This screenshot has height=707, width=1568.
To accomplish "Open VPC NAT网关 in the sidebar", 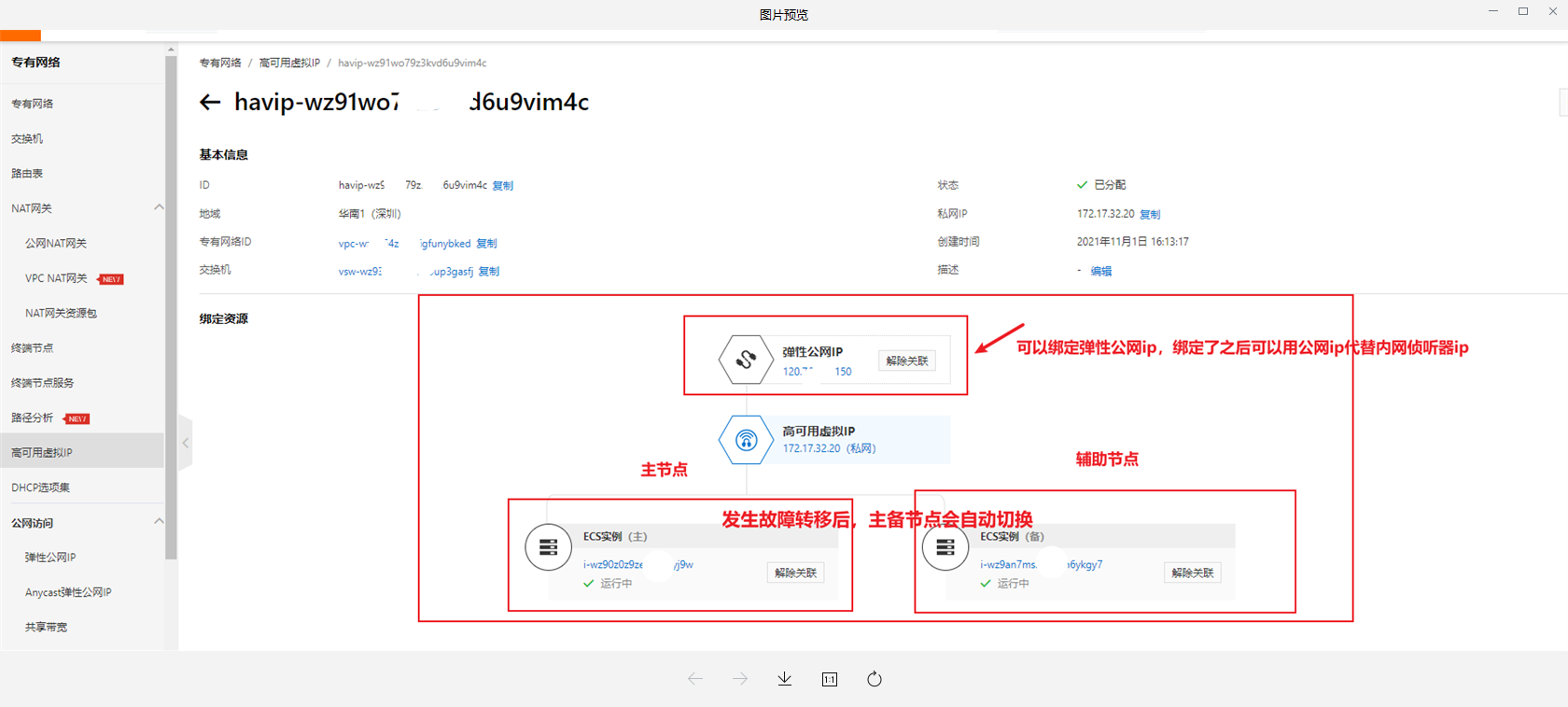I will (56, 278).
